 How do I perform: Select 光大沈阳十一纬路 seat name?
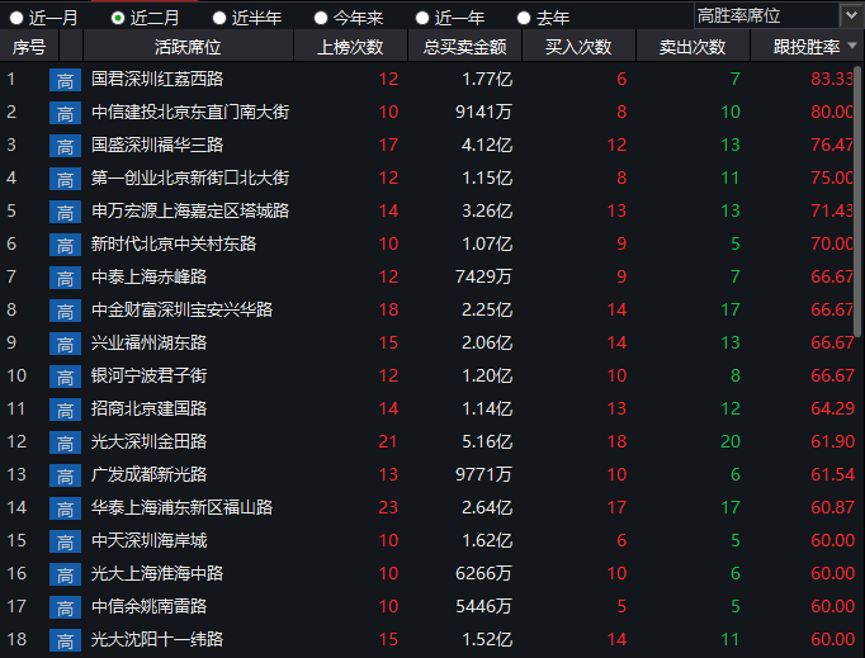(x=157, y=639)
